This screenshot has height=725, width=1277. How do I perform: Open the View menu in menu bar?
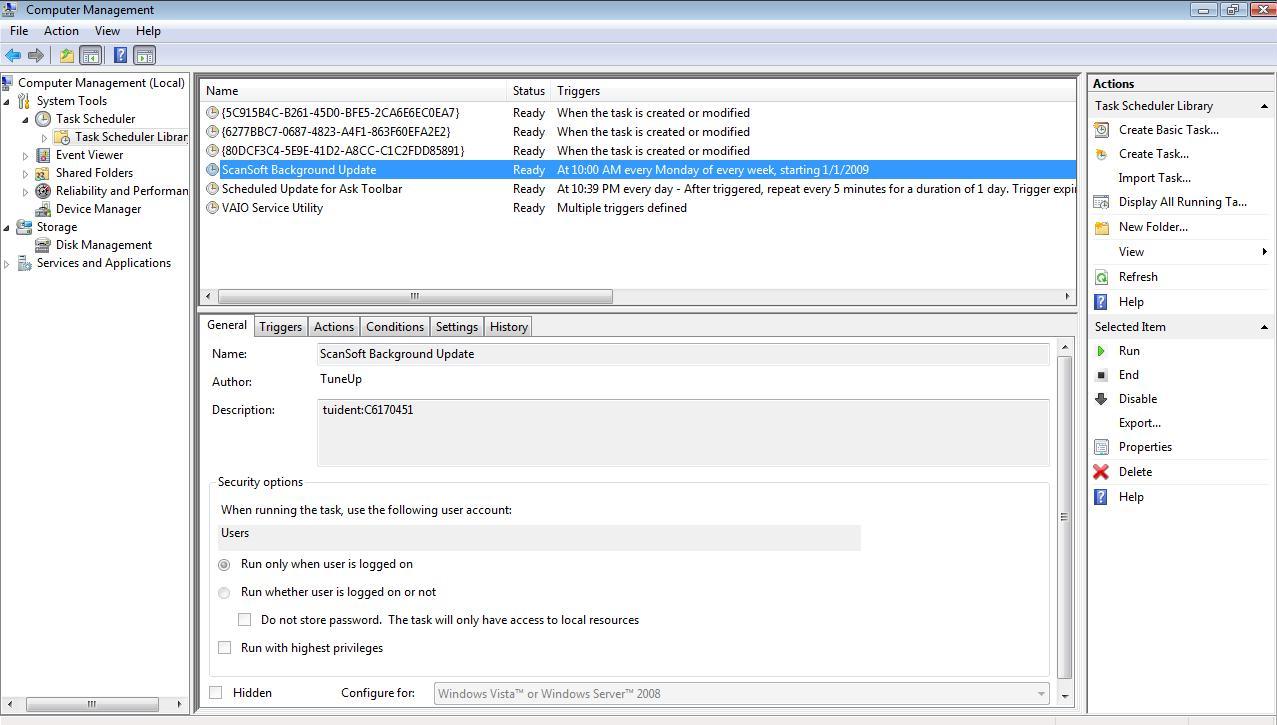(x=107, y=31)
